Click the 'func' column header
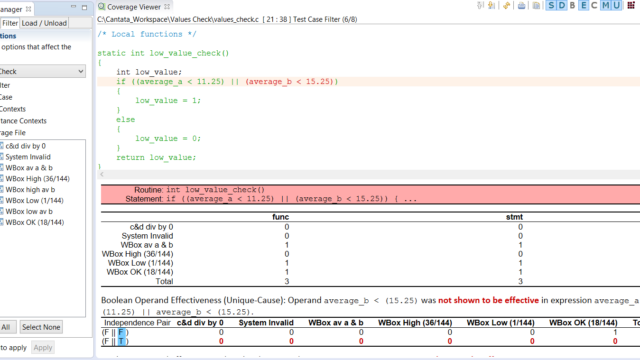This screenshot has width=640, height=360. 280,217
